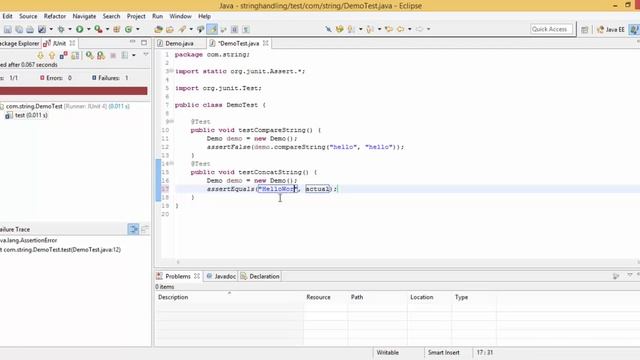
Task: Open the Window menu
Action: point(180,16)
